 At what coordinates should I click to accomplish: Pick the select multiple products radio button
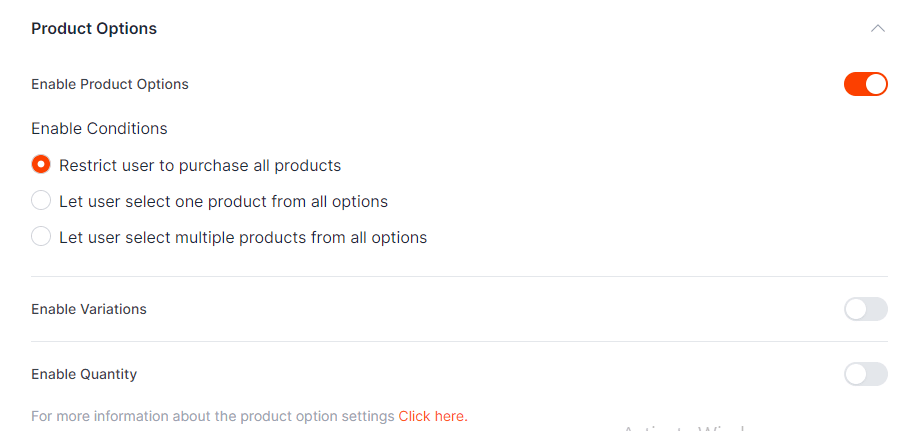(x=41, y=237)
